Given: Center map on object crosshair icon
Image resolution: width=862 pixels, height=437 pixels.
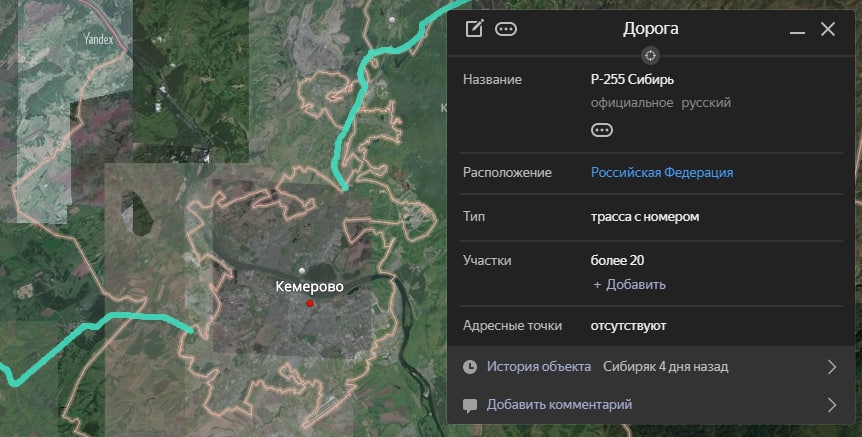Looking at the screenshot, I should click(x=650, y=56).
